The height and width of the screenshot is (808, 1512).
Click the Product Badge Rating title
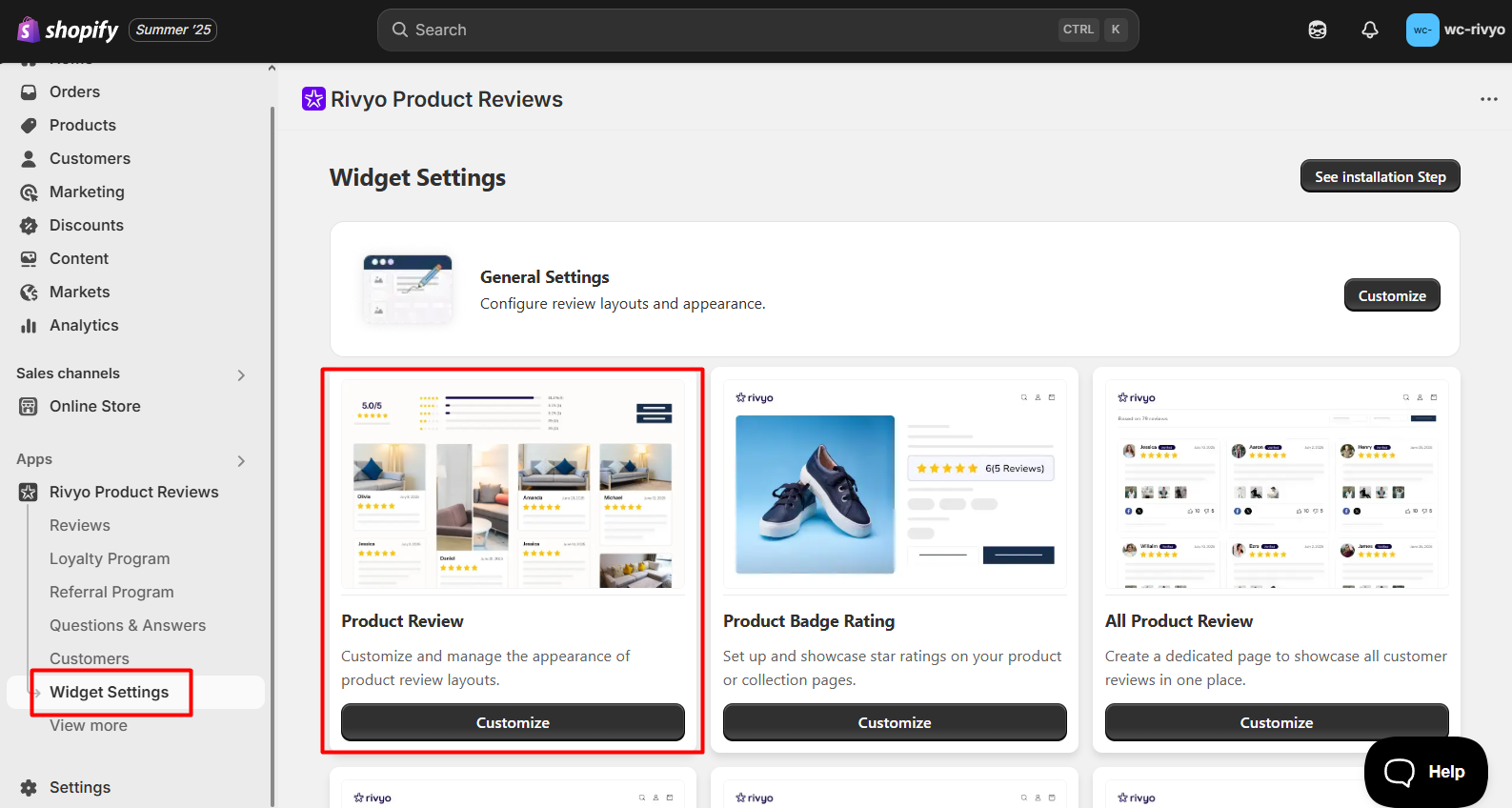pos(808,621)
